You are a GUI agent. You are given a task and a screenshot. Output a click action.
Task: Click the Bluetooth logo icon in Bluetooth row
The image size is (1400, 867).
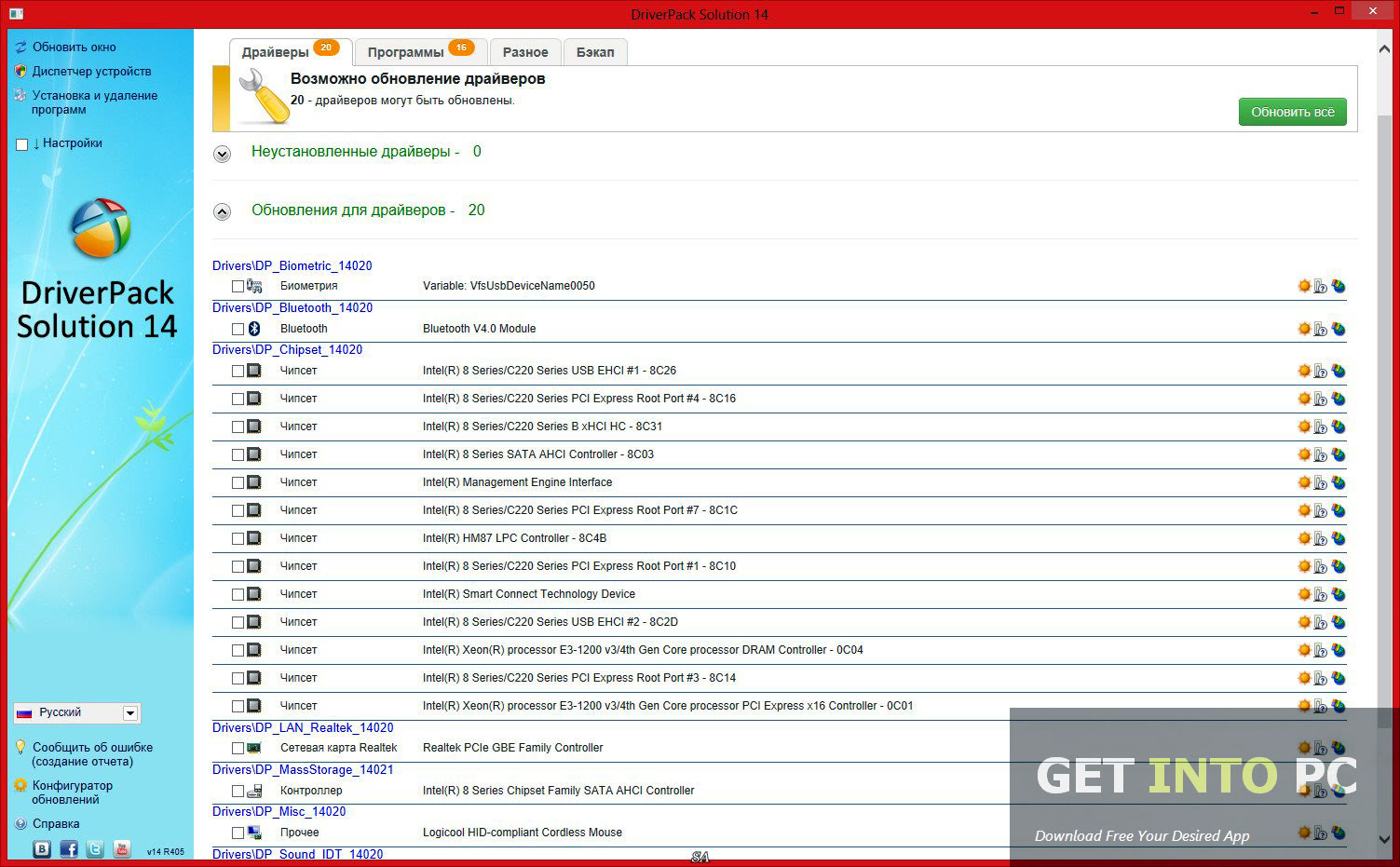tap(254, 329)
